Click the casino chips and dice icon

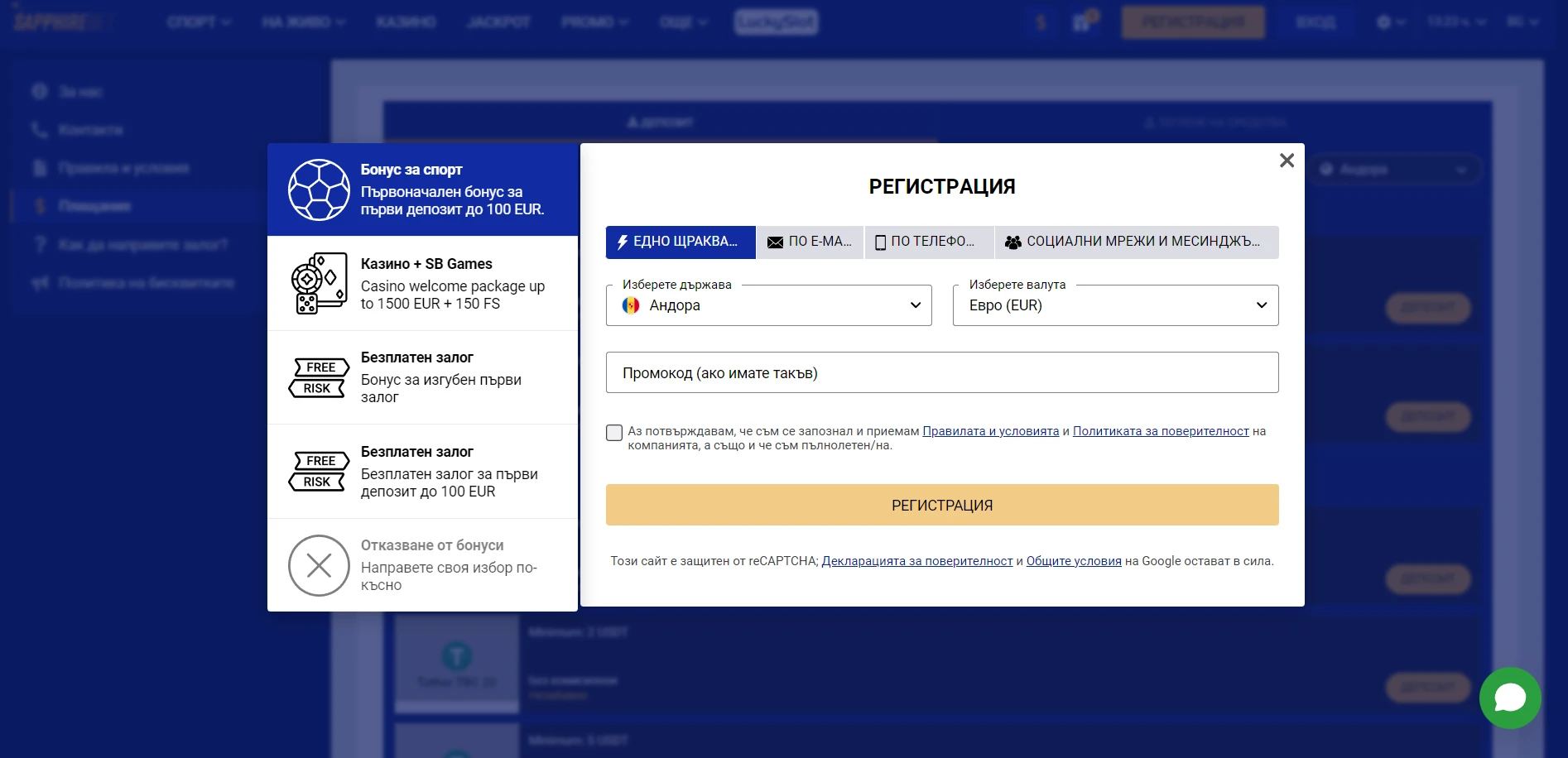pos(319,284)
